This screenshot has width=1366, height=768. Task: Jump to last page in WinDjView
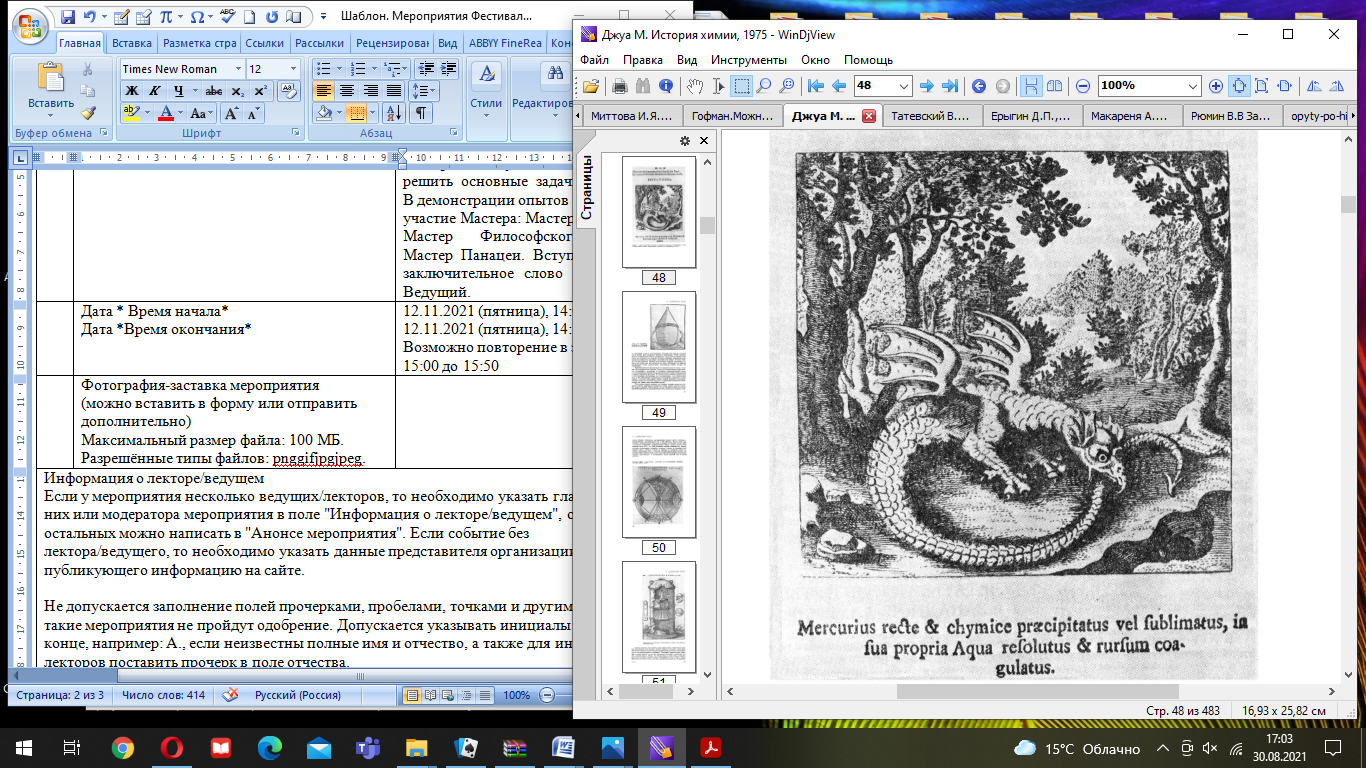tap(950, 86)
